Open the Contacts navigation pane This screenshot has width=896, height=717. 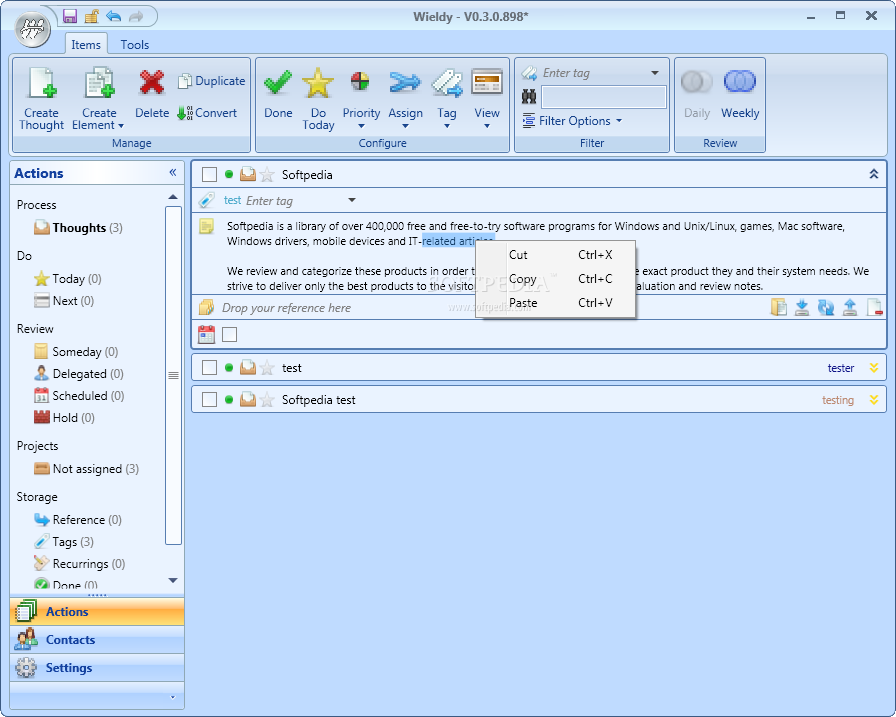pos(97,639)
